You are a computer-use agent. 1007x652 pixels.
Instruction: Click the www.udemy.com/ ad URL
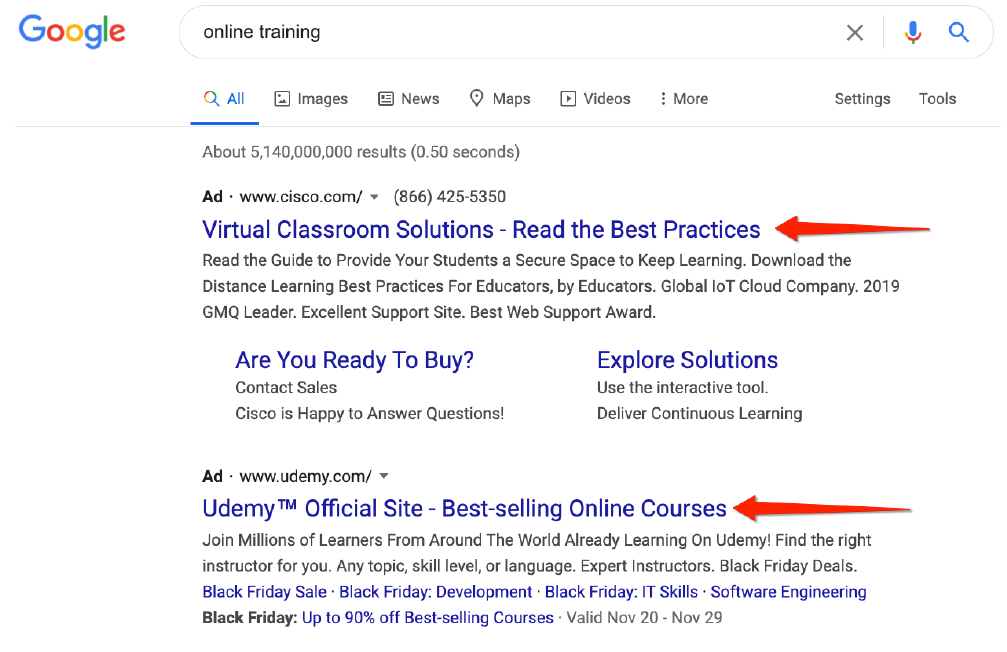coord(306,477)
